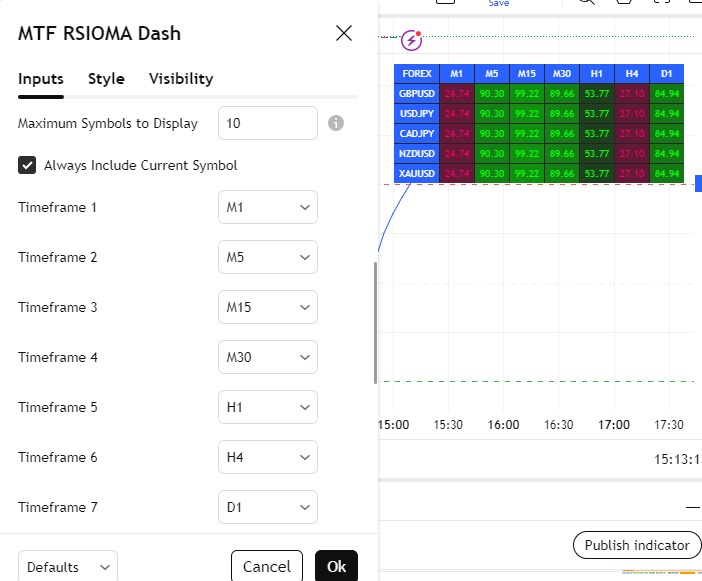Go to the Visibility tab
The width and height of the screenshot is (702, 581).
click(181, 79)
